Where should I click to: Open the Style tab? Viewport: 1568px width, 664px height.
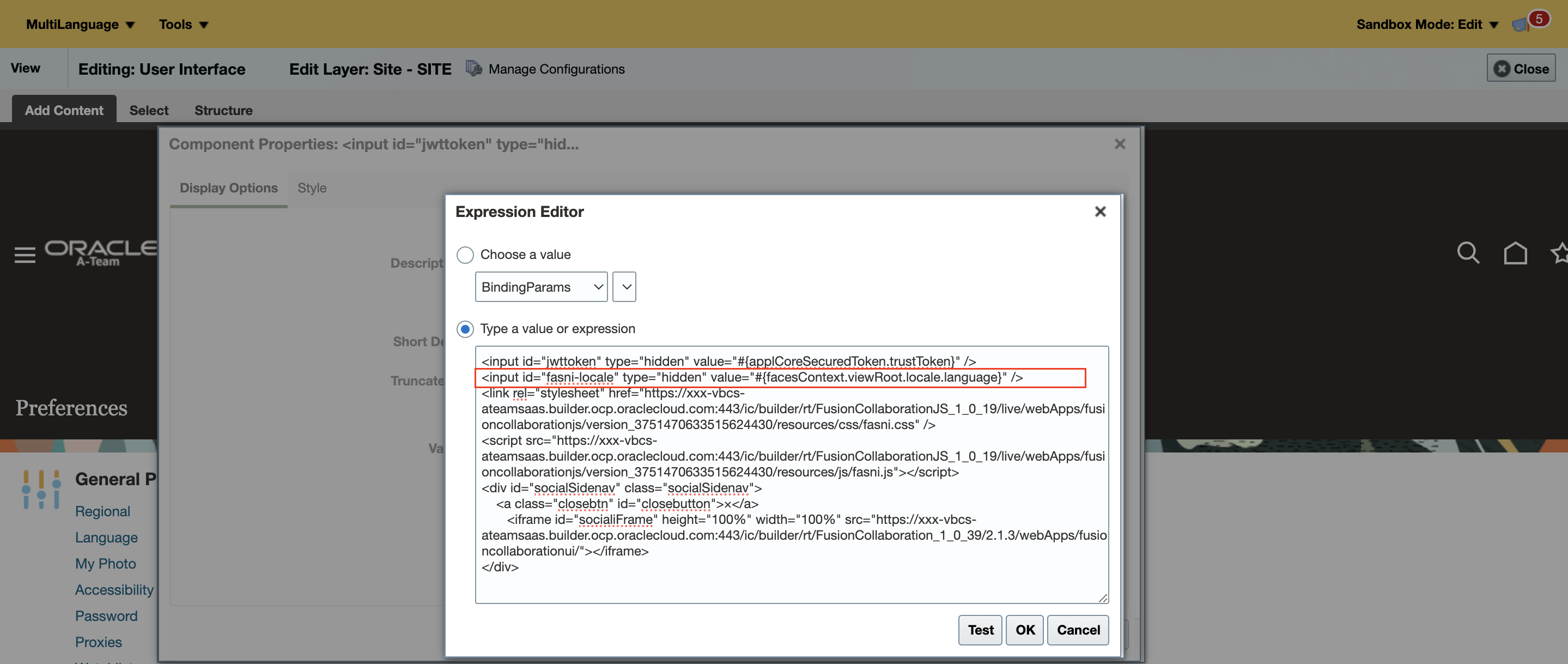[312, 188]
